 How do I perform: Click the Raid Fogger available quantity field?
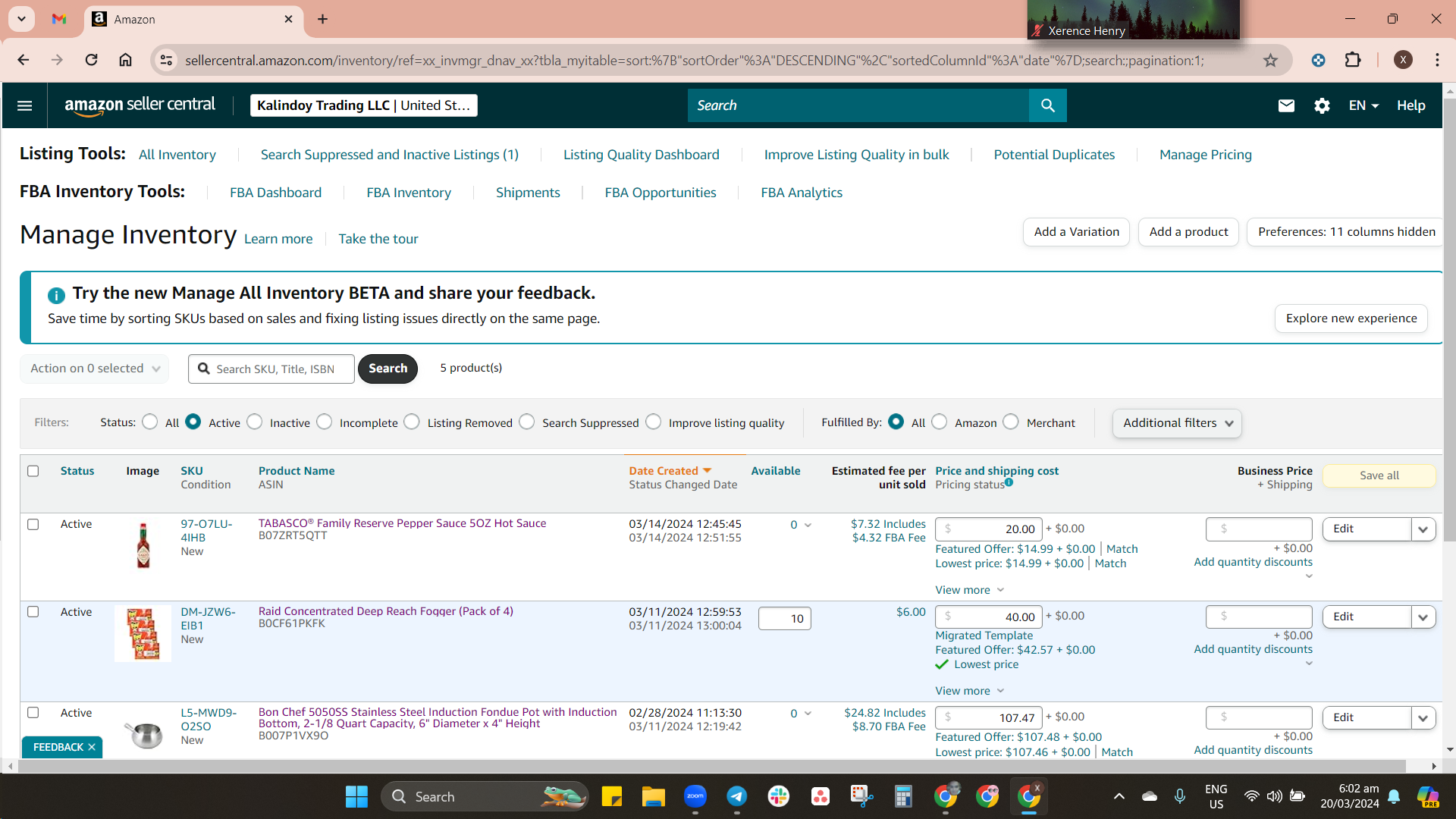click(x=785, y=619)
